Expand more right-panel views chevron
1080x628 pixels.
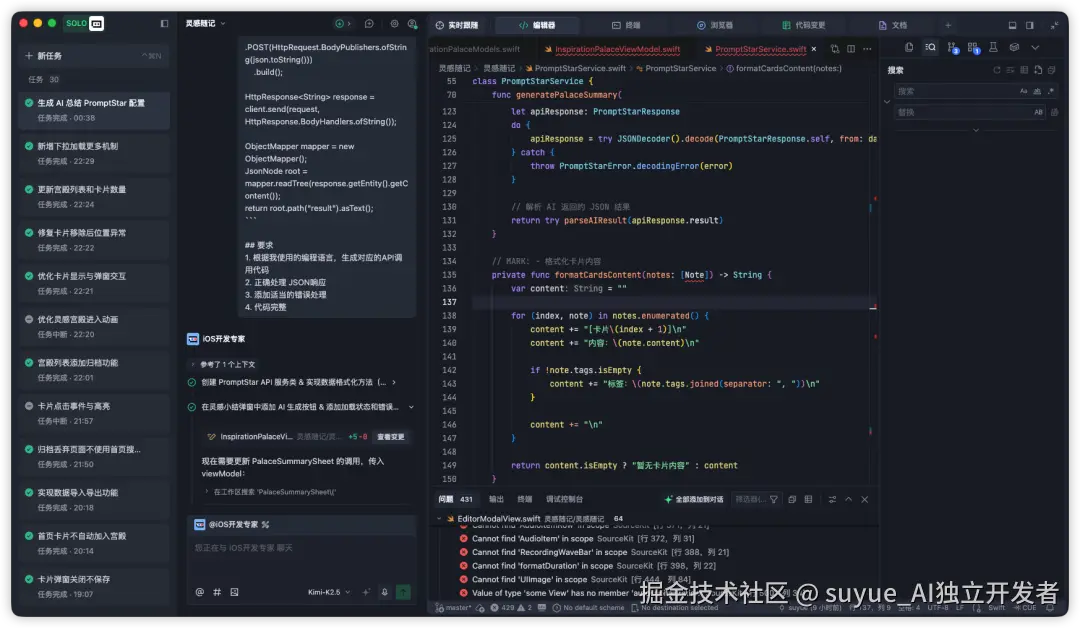[x=1035, y=47]
